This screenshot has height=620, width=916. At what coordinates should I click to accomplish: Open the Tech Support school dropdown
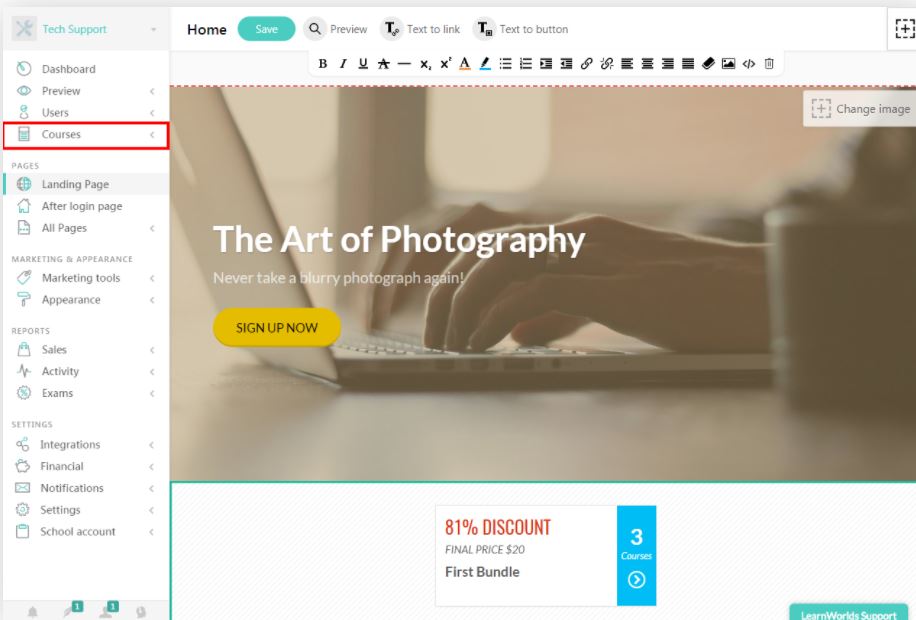86,29
